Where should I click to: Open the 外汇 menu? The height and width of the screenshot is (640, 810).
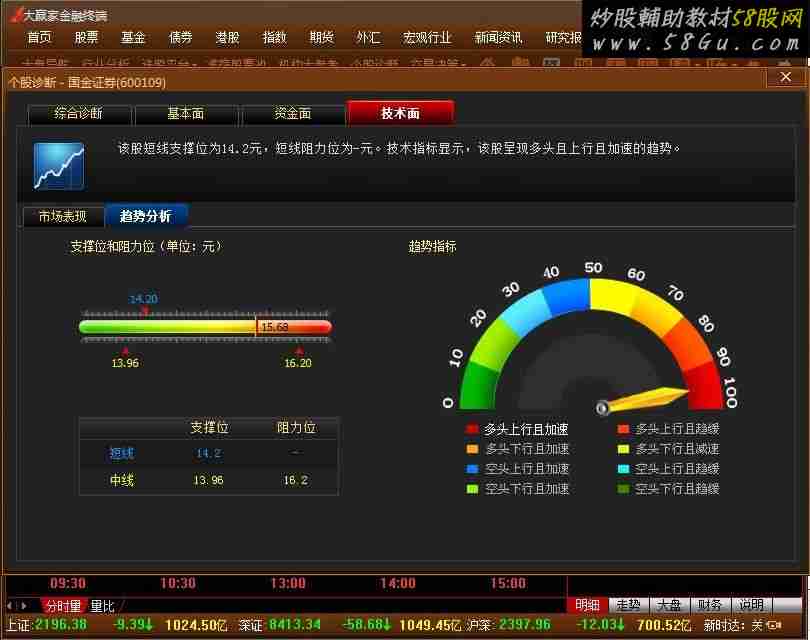368,37
